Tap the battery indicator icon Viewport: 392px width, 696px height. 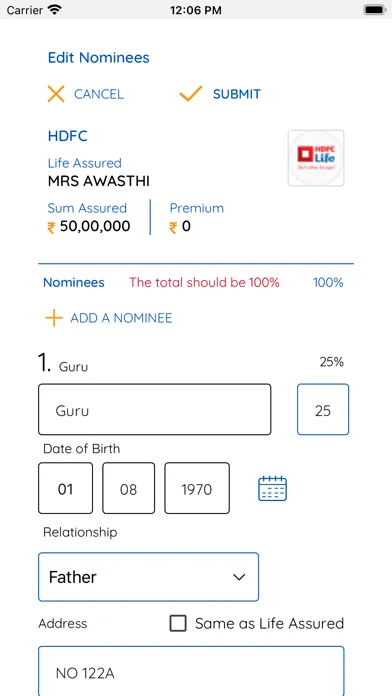[374, 10]
